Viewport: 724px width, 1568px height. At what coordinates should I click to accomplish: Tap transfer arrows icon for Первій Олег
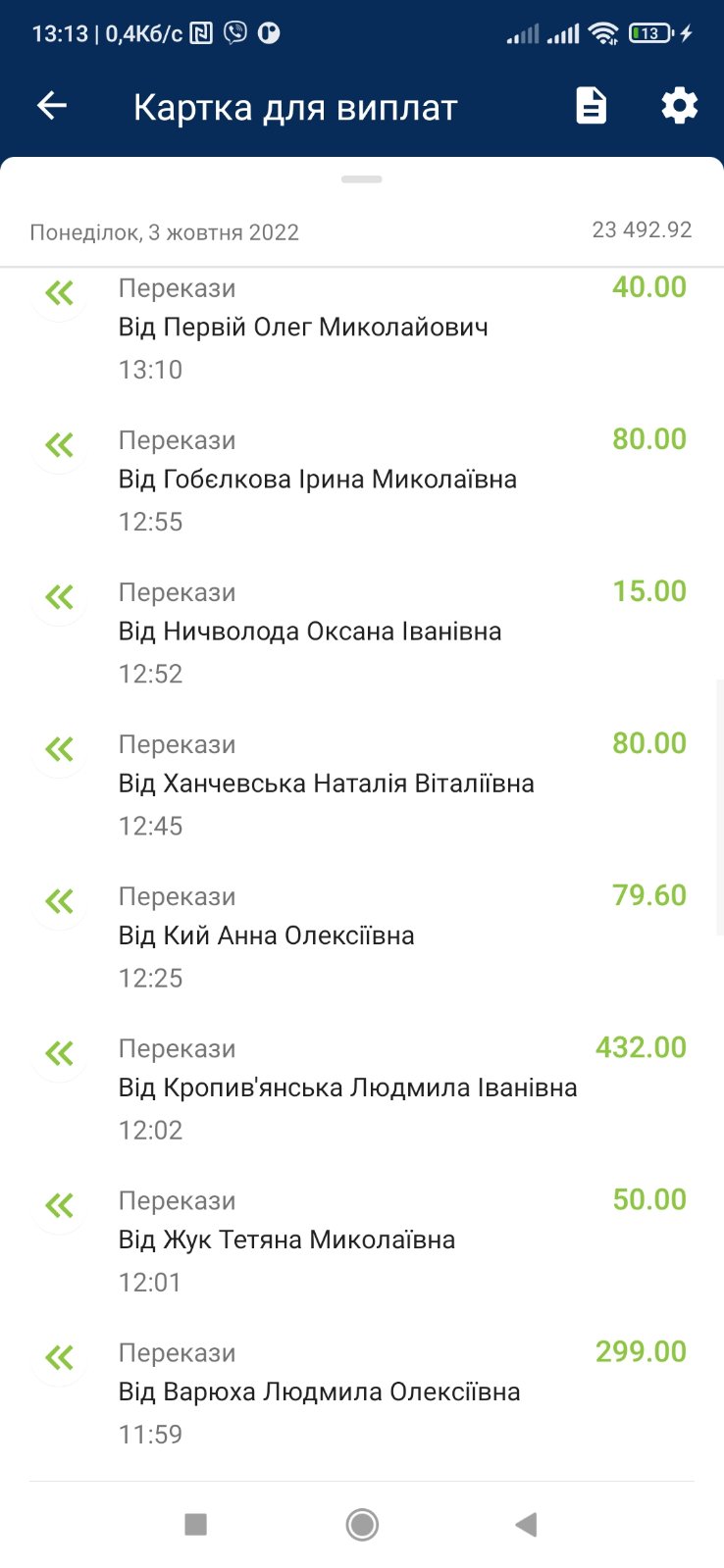tap(60, 292)
